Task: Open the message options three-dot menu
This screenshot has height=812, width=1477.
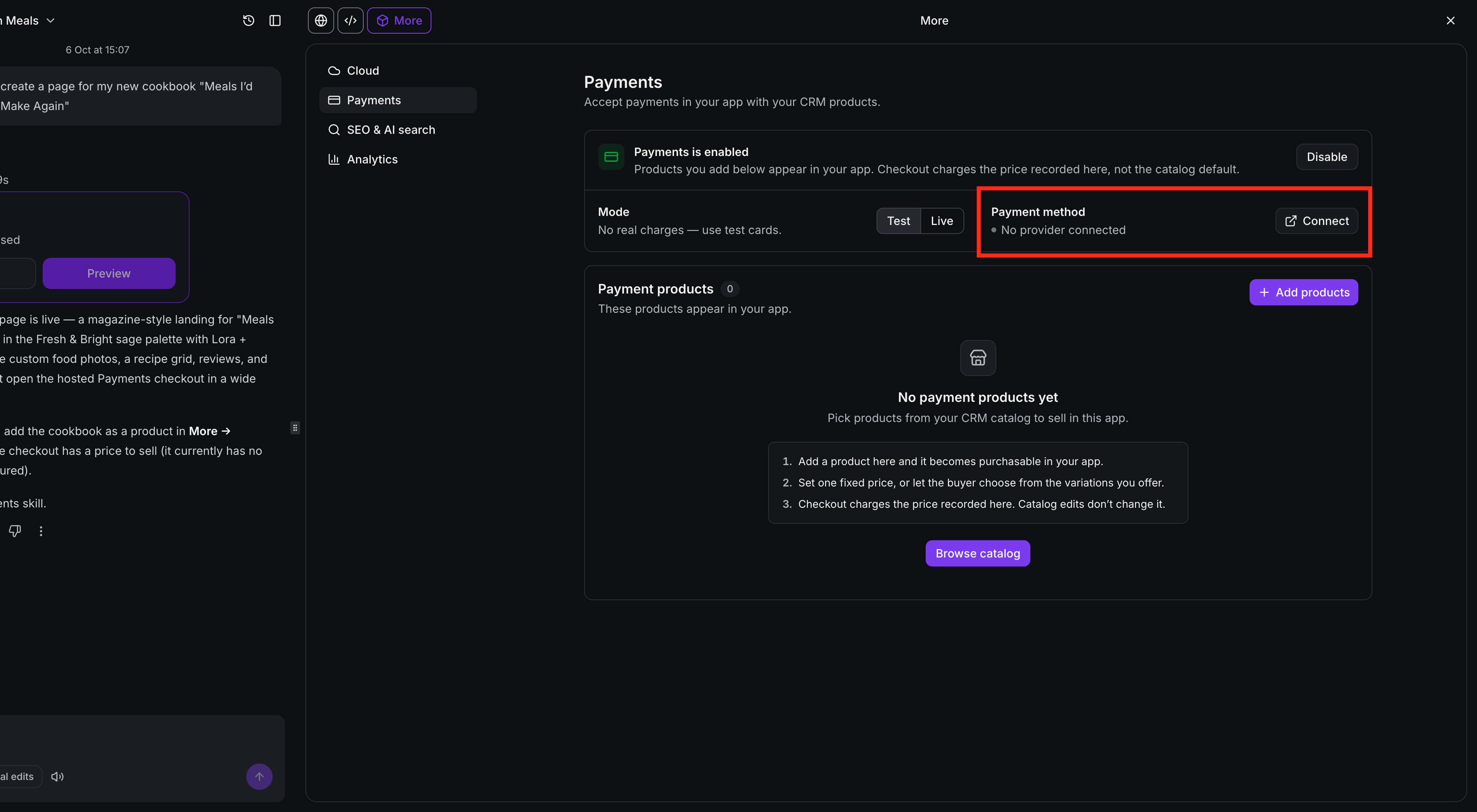Action: point(41,531)
